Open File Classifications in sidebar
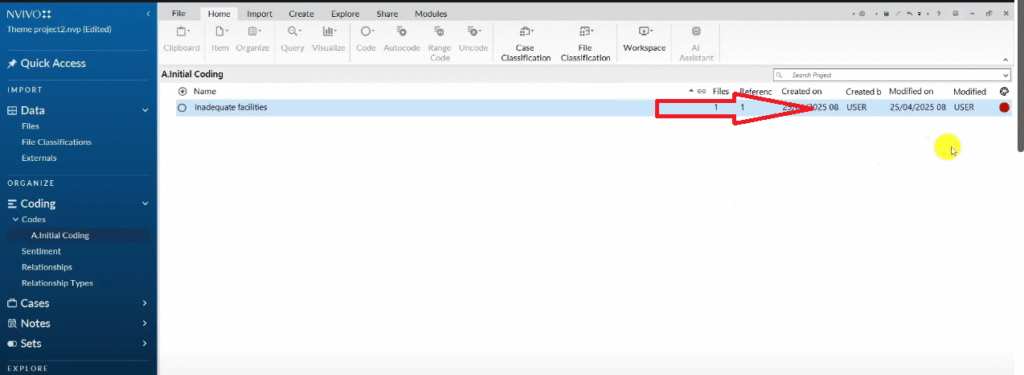The image size is (1024, 375). (56, 142)
